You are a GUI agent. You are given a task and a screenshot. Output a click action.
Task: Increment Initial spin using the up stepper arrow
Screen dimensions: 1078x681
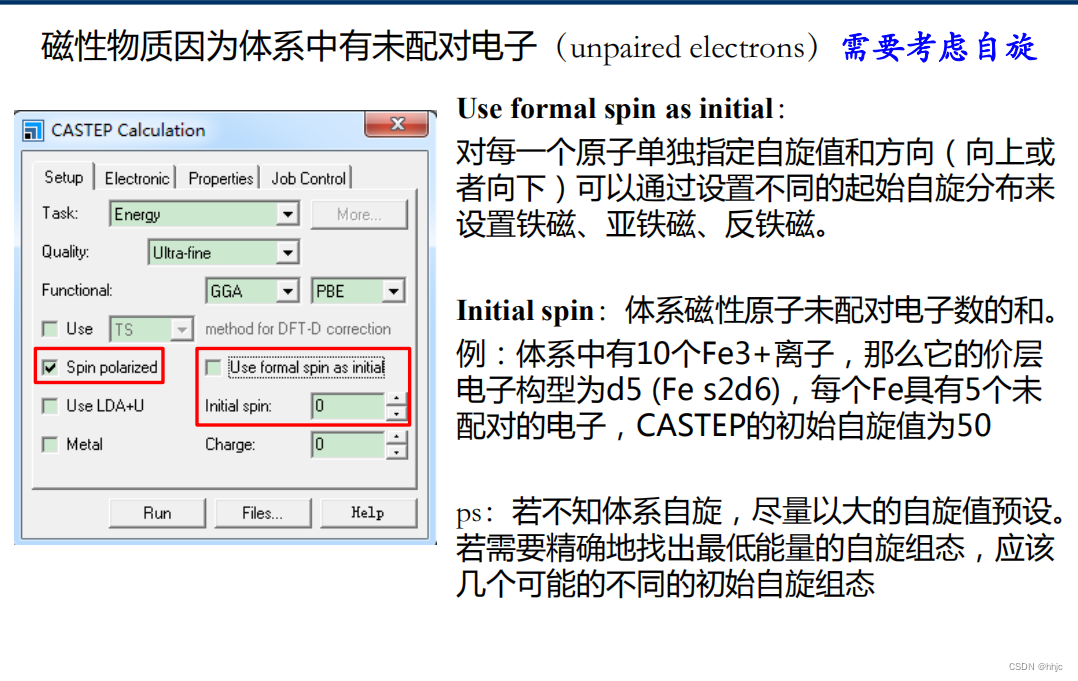398,399
